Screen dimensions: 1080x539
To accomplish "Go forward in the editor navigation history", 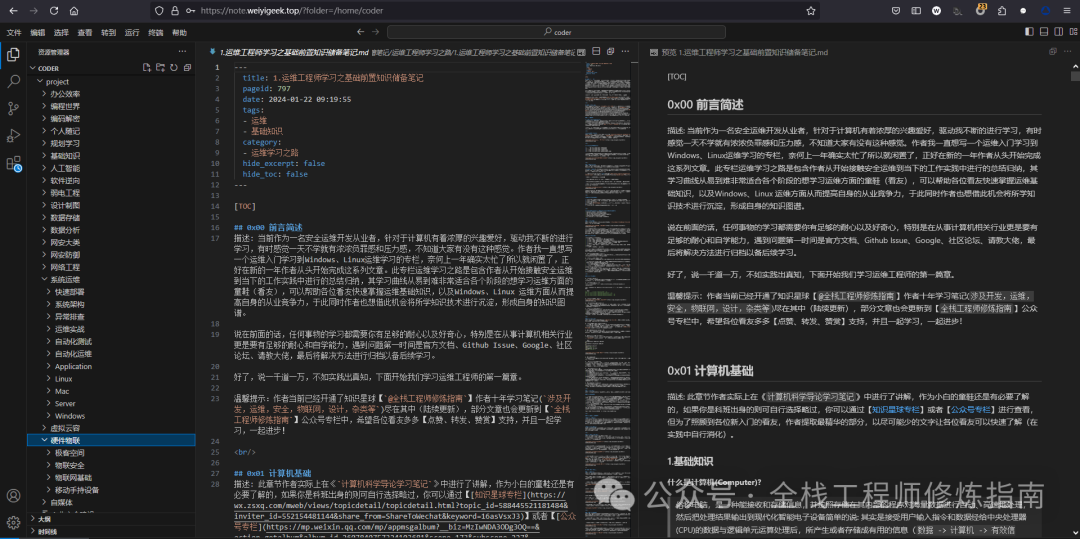I will coord(377,32).
